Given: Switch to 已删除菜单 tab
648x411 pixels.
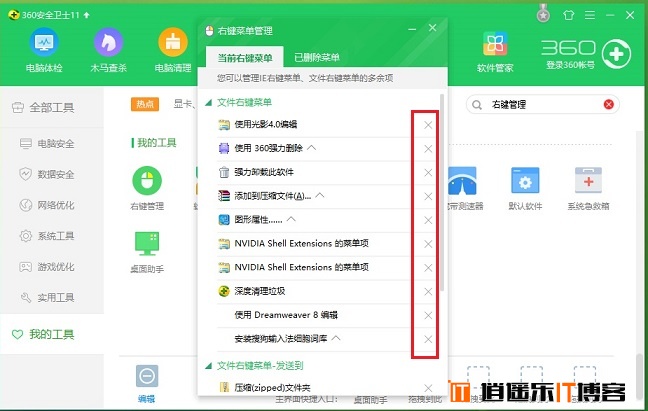Looking at the screenshot, I should 317,57.
